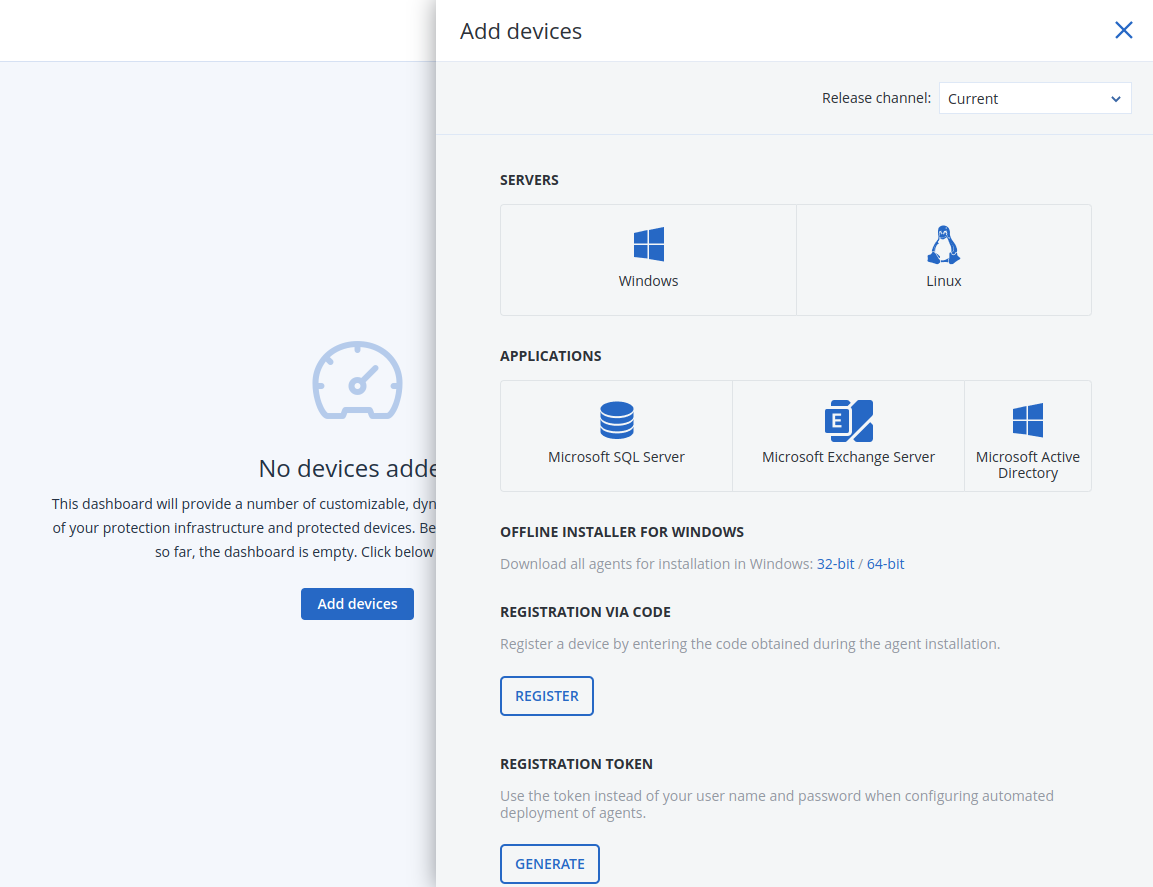Download the 32-bit offline installer
1153x887 pixels.
click(835, 564)
